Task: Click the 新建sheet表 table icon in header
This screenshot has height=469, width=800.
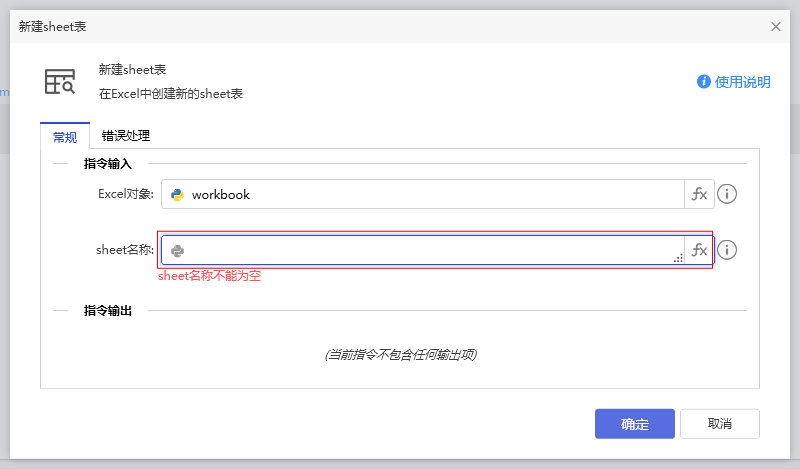Action: click(x=60, y=82)
